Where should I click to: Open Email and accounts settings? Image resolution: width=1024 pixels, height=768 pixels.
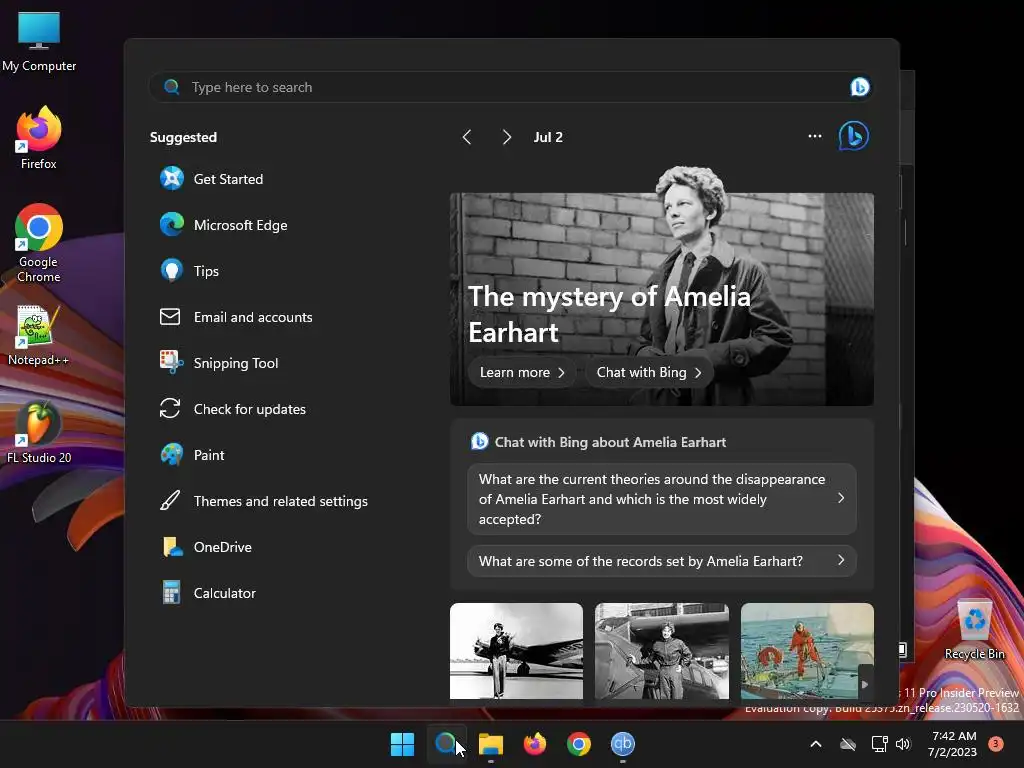tap(236, 317)
